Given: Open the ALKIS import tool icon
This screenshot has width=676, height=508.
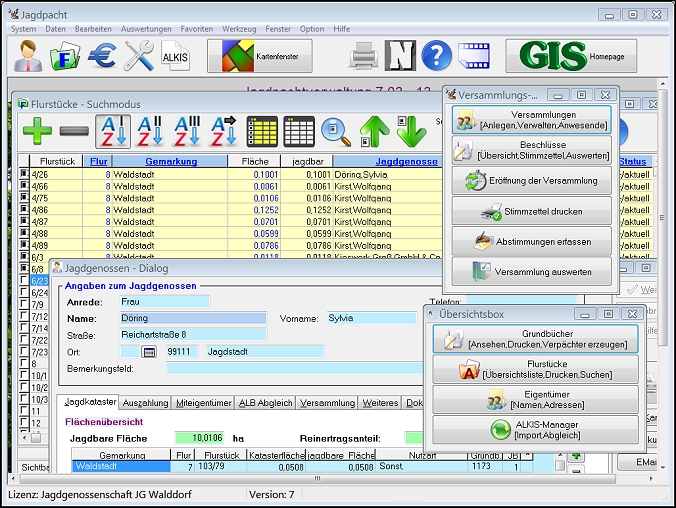Looking at the screenshot, I should (176, 56).
